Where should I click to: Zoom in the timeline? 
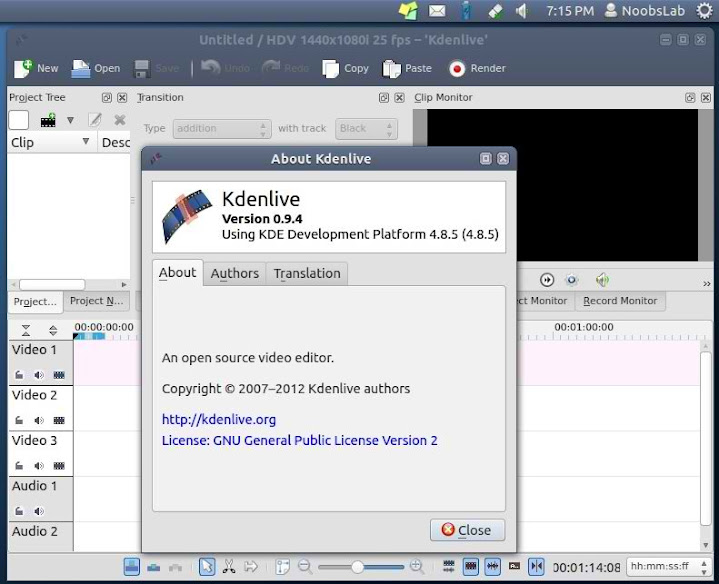click(417, 567)
